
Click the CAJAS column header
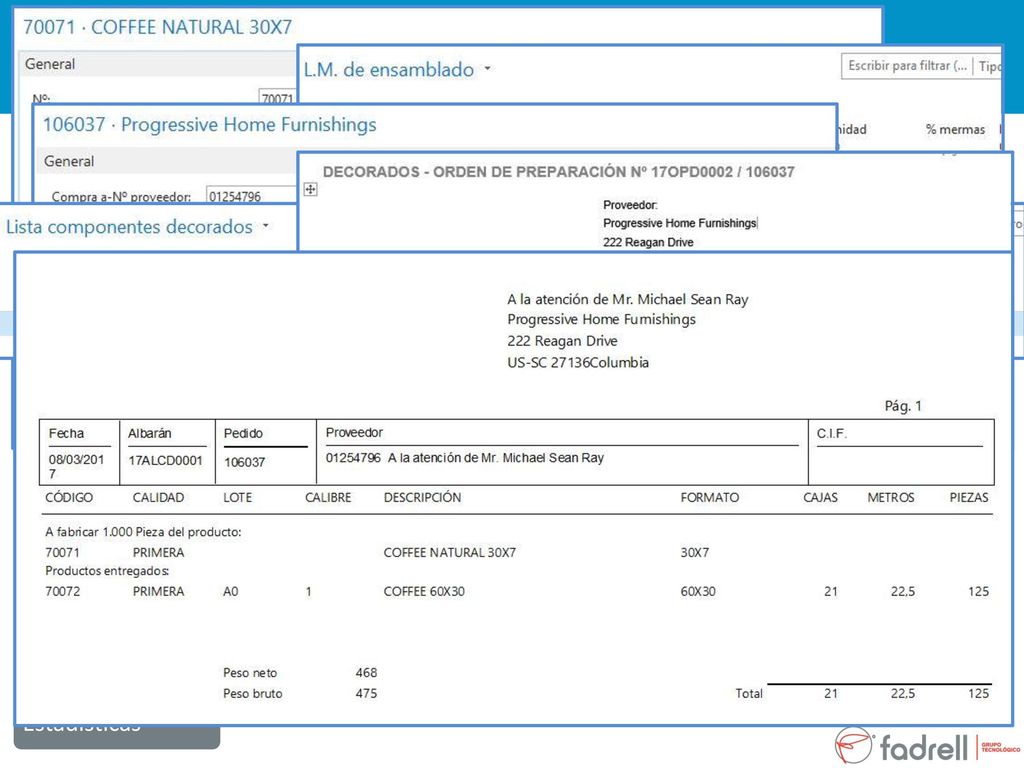(820, 498)
